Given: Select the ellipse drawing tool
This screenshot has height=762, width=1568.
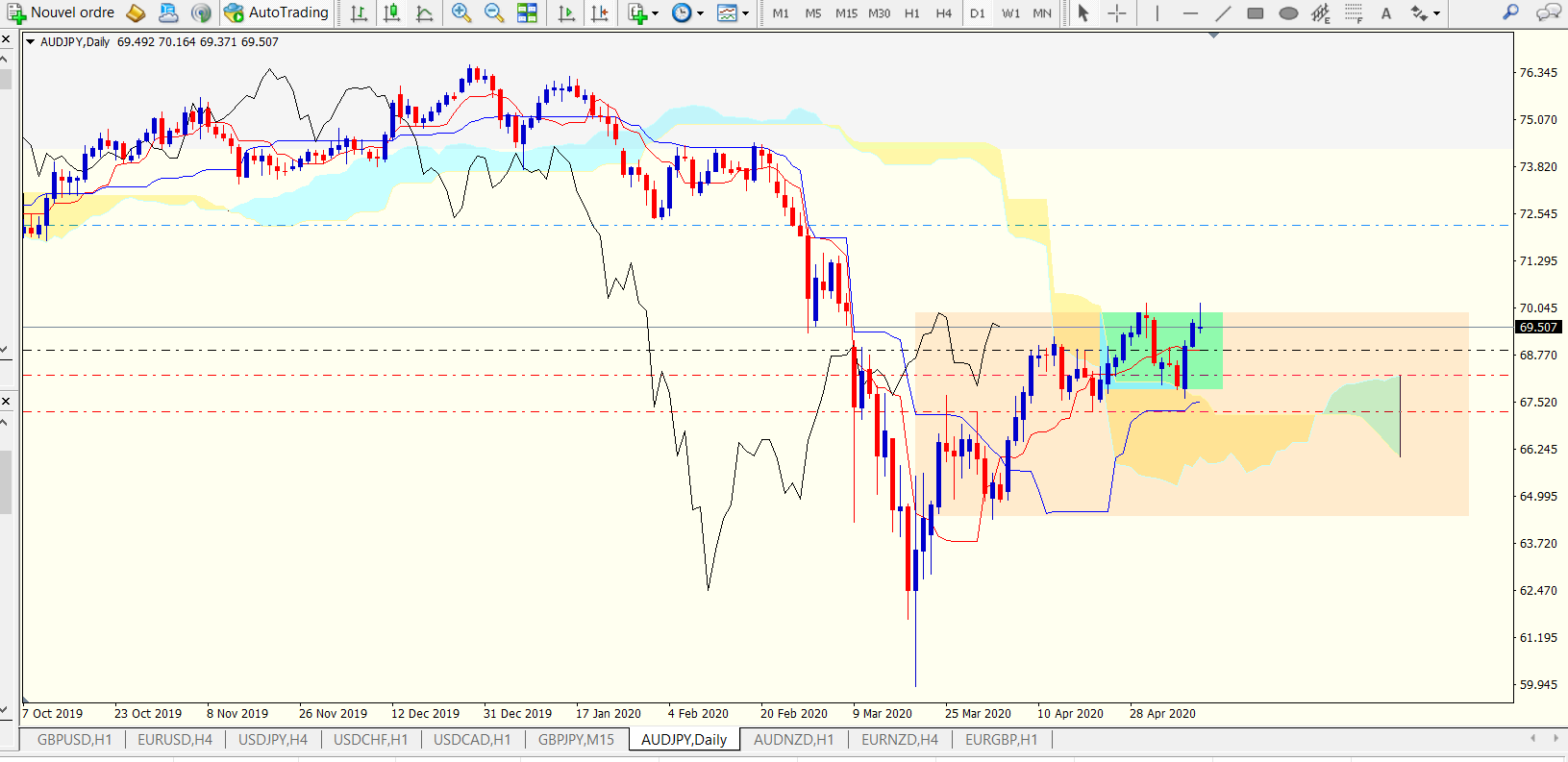Looking at the screenshot, I should click(x=1289, y=13).
